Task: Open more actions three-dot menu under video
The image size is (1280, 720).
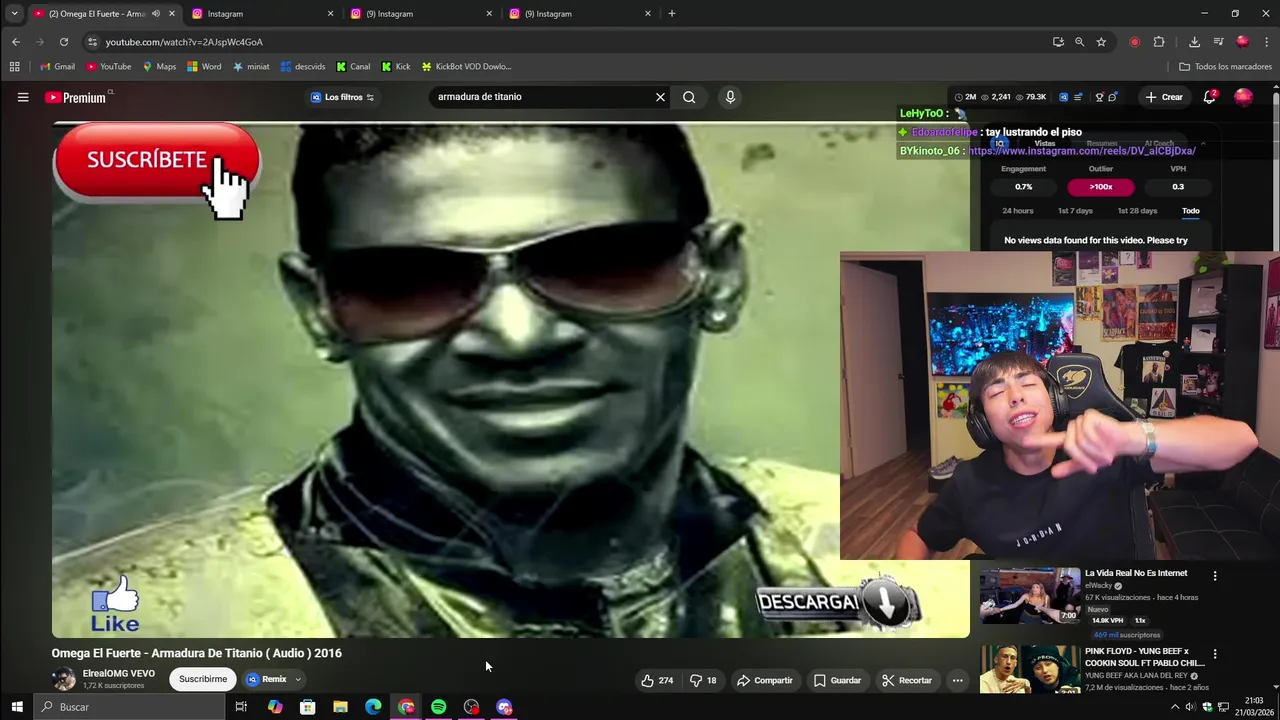Action: (x=957, y=680)
